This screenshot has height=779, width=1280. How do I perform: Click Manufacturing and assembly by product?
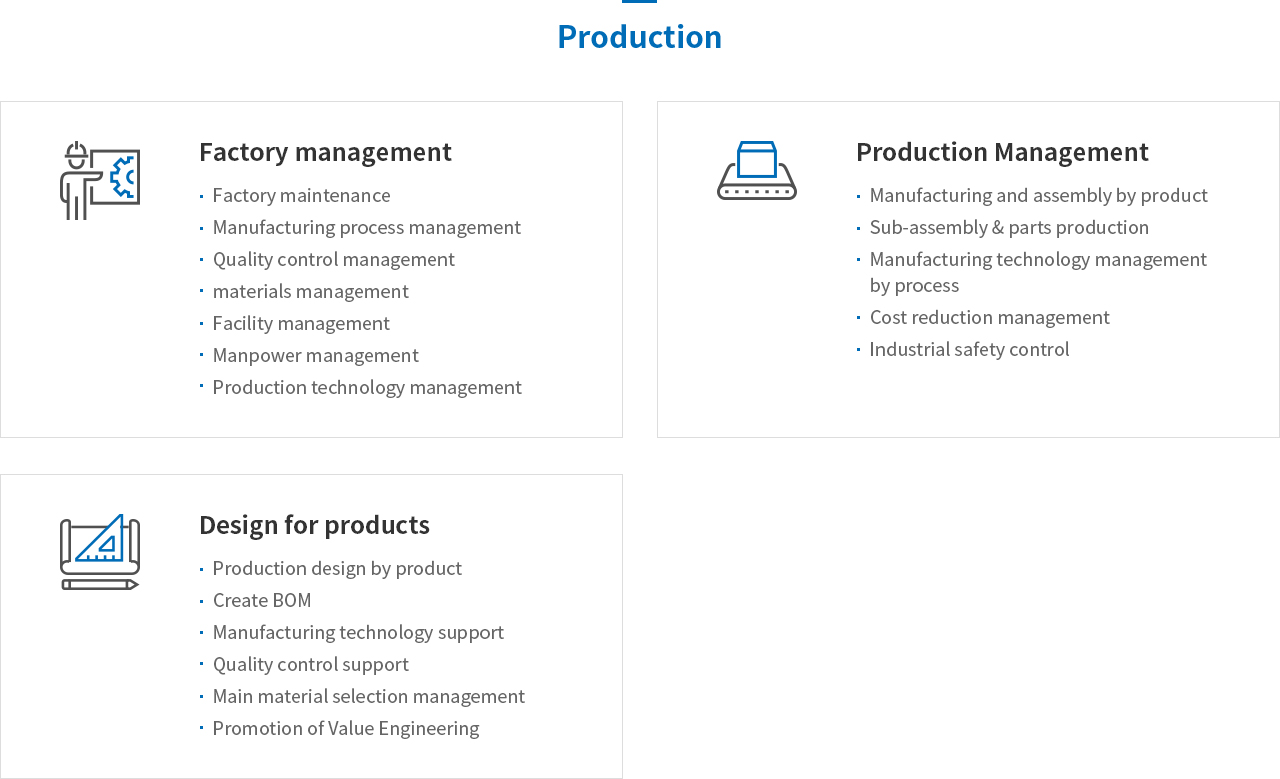[1038, 195]
